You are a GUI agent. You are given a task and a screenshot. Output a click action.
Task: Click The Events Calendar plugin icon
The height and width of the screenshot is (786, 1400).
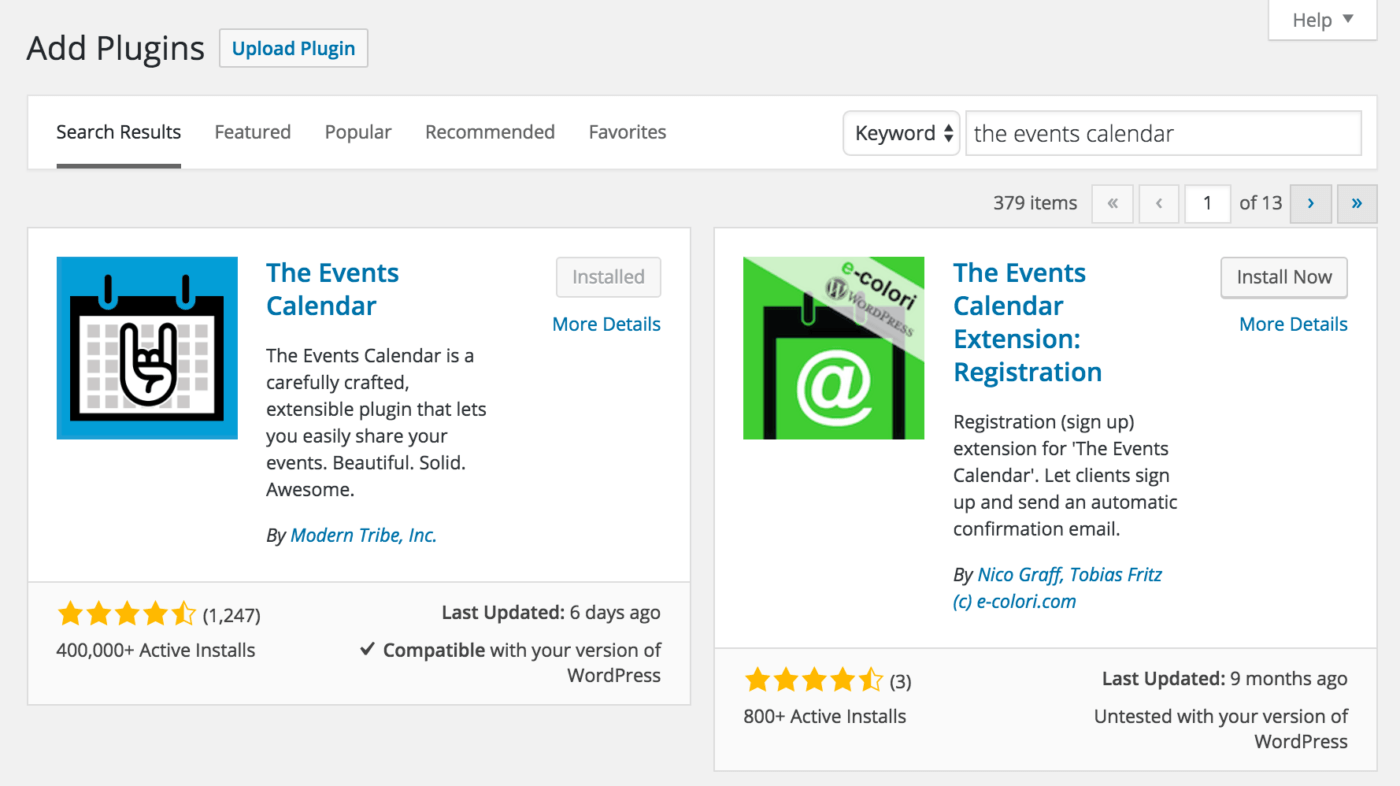click(x=146, y=347)
